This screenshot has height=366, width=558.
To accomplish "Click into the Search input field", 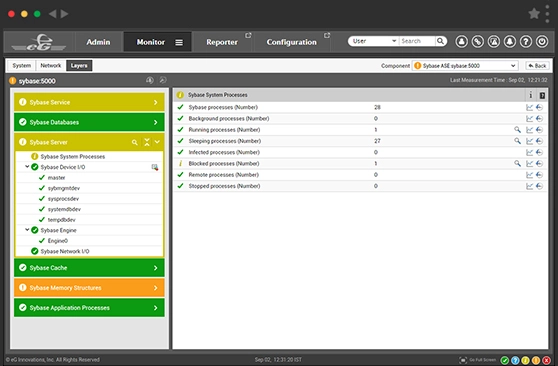I will pyautogui.click(x=417, y=41).
